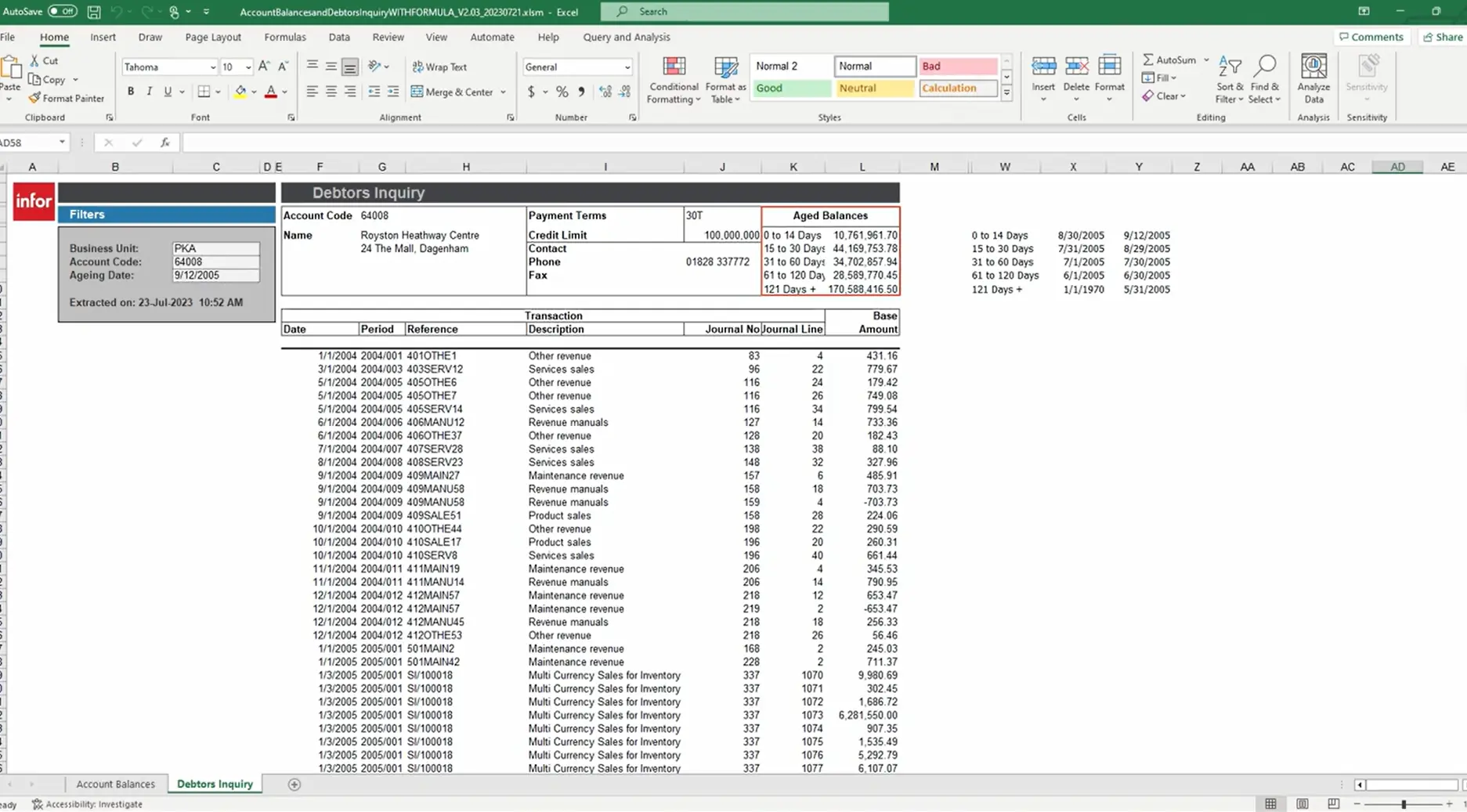Click Accessibility: Investigate in status bar
The image size is (1467, 812).
click(x=87, y=804)
